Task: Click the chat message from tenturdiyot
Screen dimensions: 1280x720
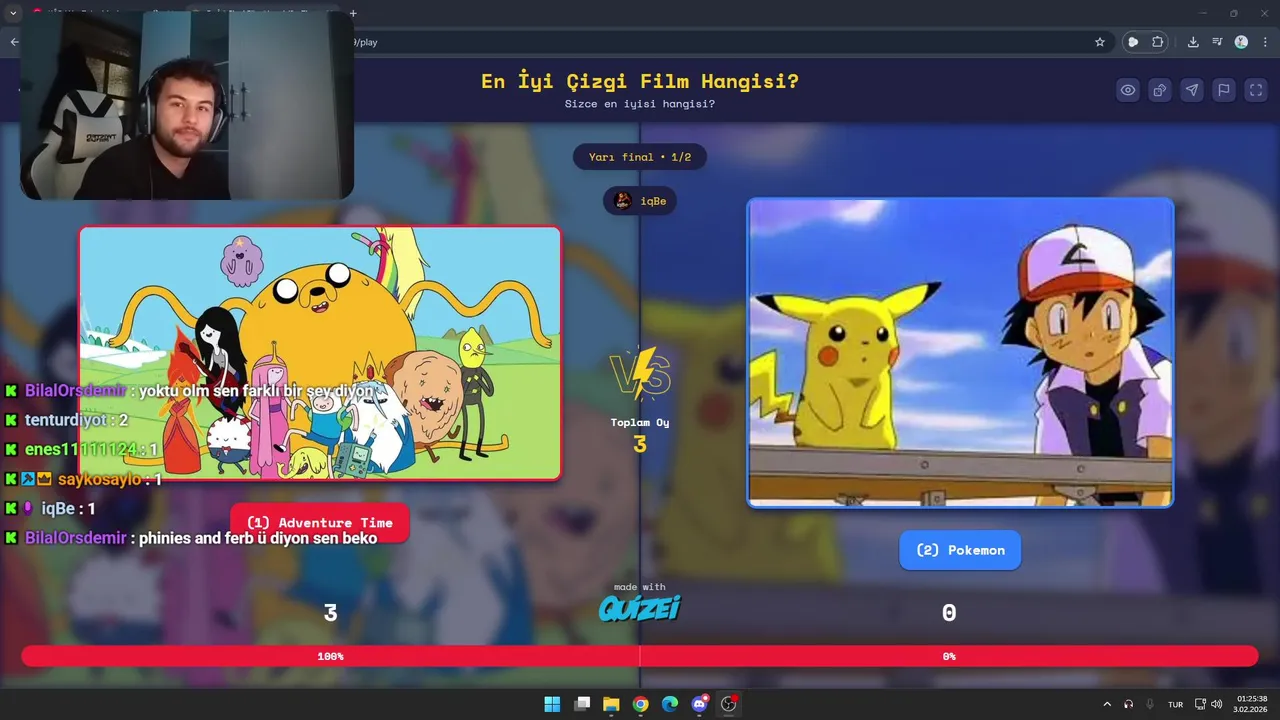Action: (x=66, y=420)
